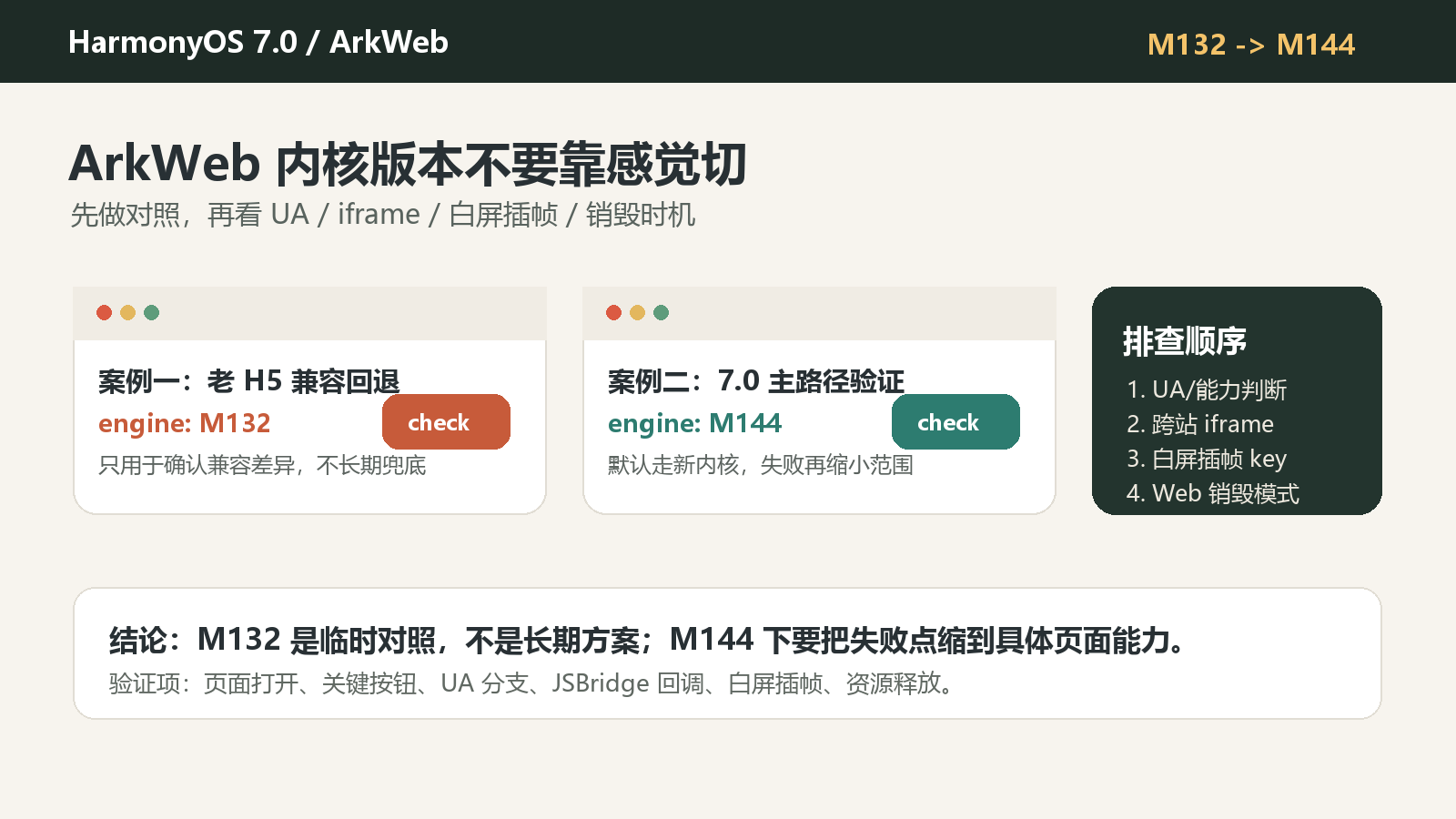This screenshot has height=819, width=1456.
Task: Click the engine: M132 label
Action: [x=185, y=423]
